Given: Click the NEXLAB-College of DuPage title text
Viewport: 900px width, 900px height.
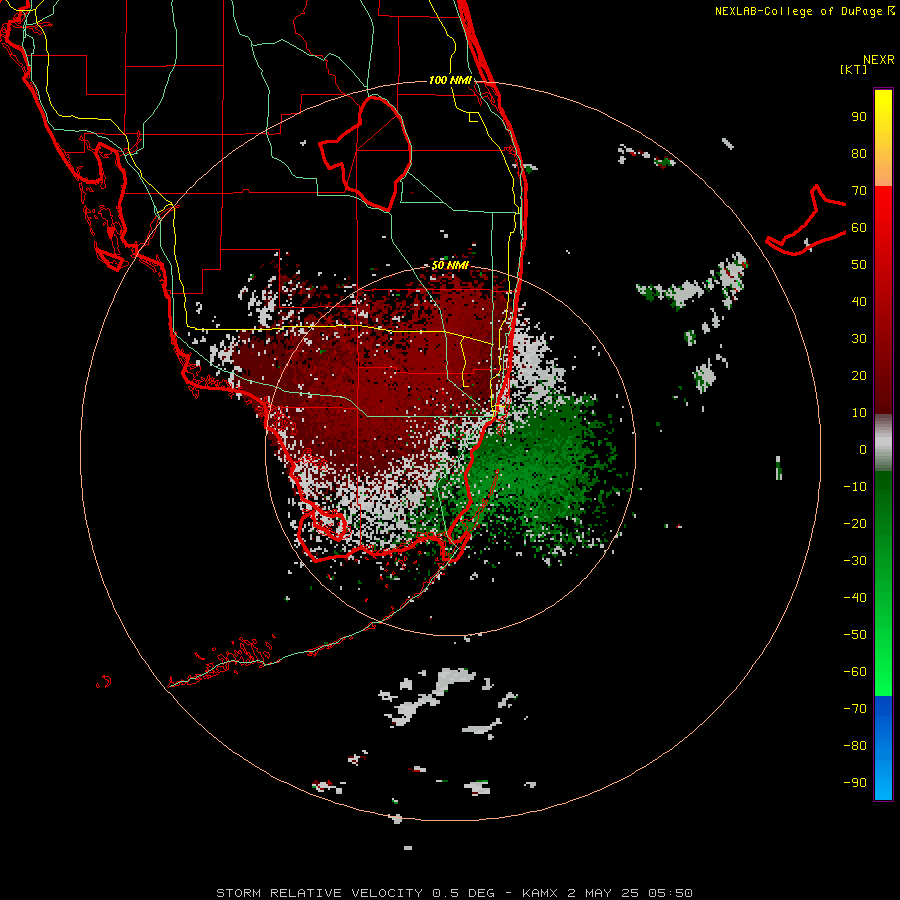Looking at the screenshot, I should click(x=800, y=11).
